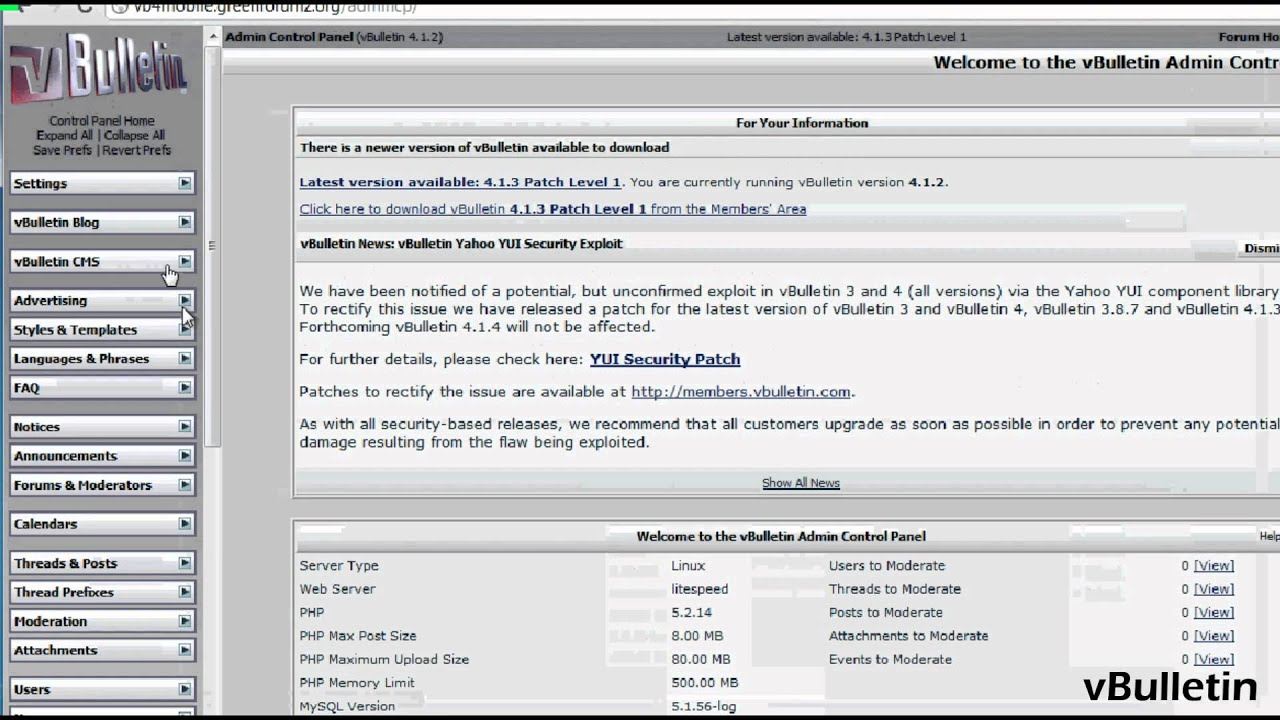The image size is (1280, 720).
Task: Select the PHP version '5.2.14' value
Action: (x=692, y=612)
